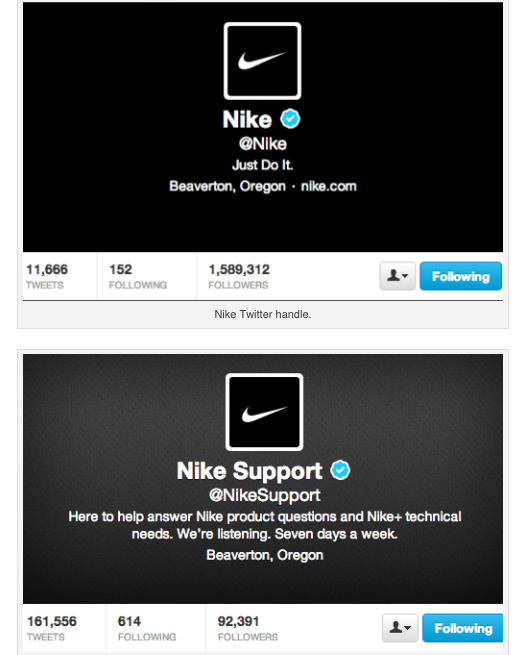Open the nike.com website link
Image resolution: width=525 pixels, height=655 pixels.
click(329, 186)
